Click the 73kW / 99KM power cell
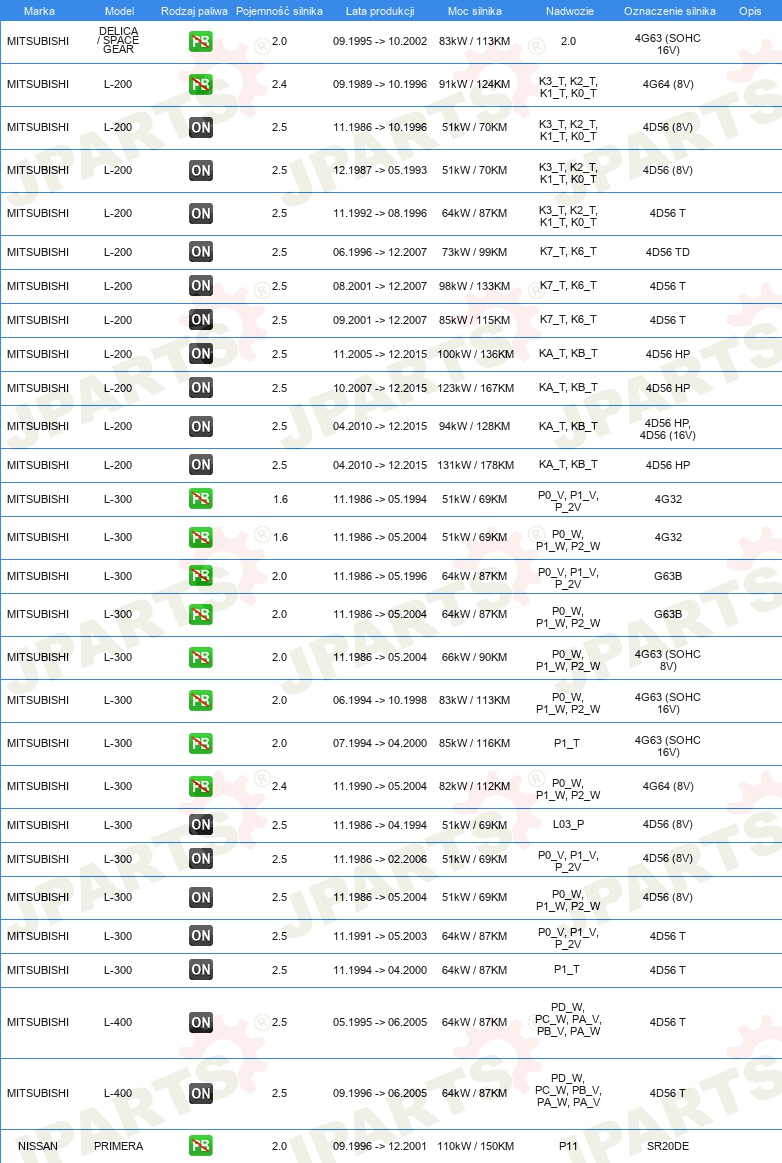 point(475,252)
